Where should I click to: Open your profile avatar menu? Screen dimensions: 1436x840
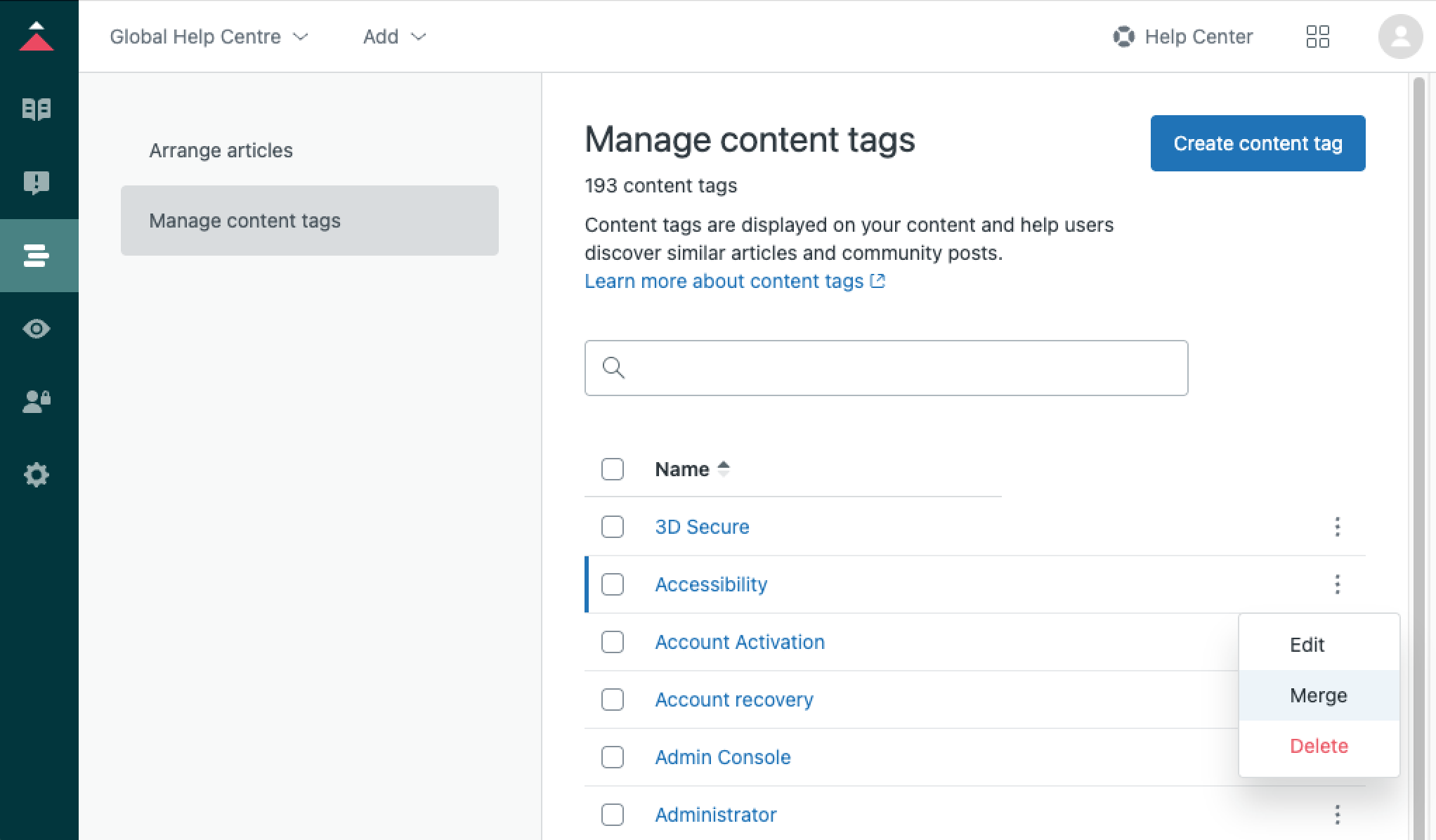point(1400,37)
